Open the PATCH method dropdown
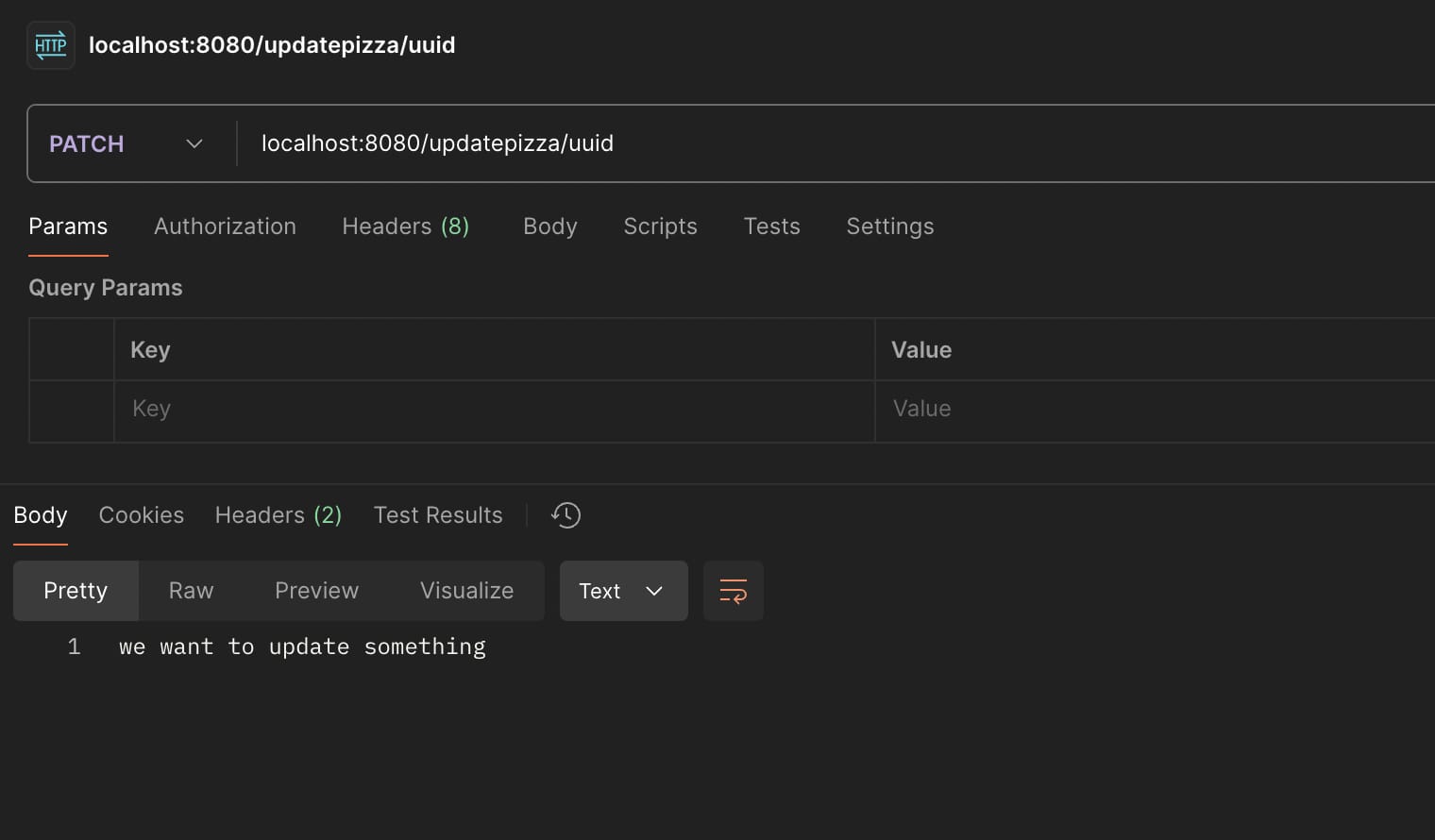Image resolution: width=1435 pixels, height=840 pixels. pyautogui.click(x=127, y=143)
